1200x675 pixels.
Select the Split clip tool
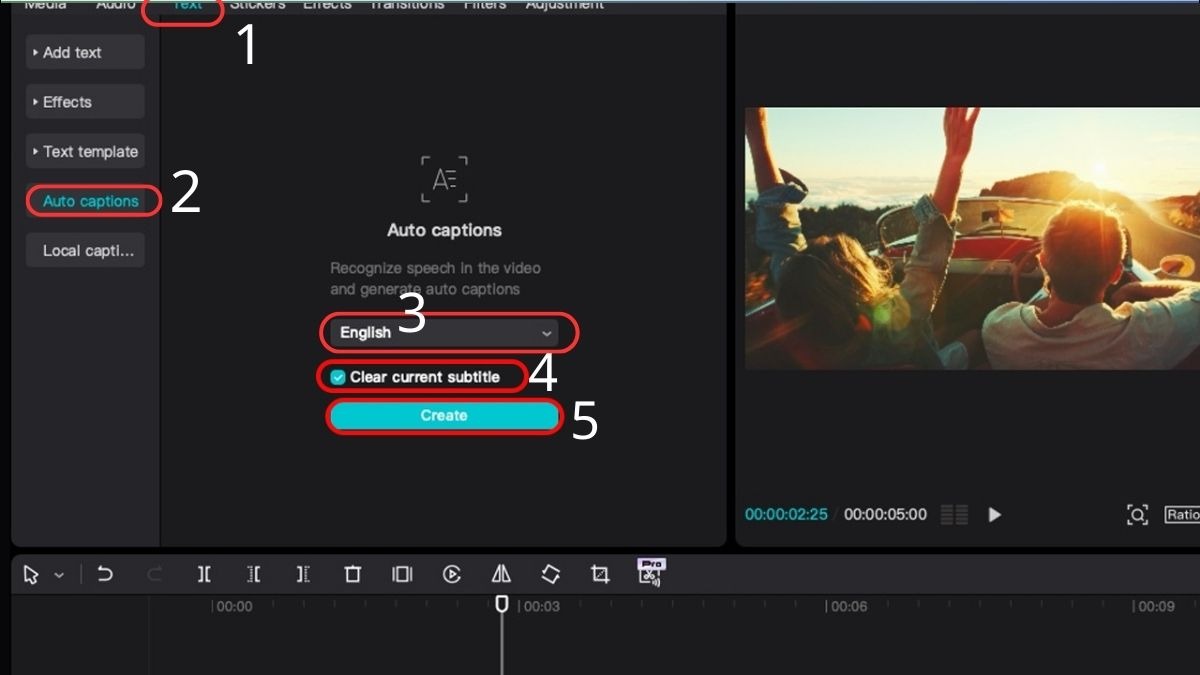[204, 574]
